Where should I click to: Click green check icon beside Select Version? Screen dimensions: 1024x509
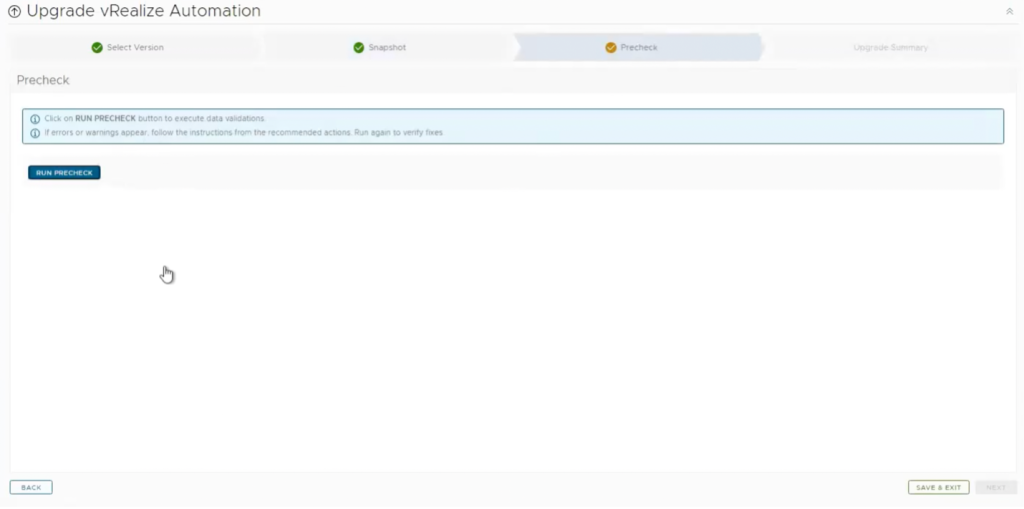tap(97, 48)
